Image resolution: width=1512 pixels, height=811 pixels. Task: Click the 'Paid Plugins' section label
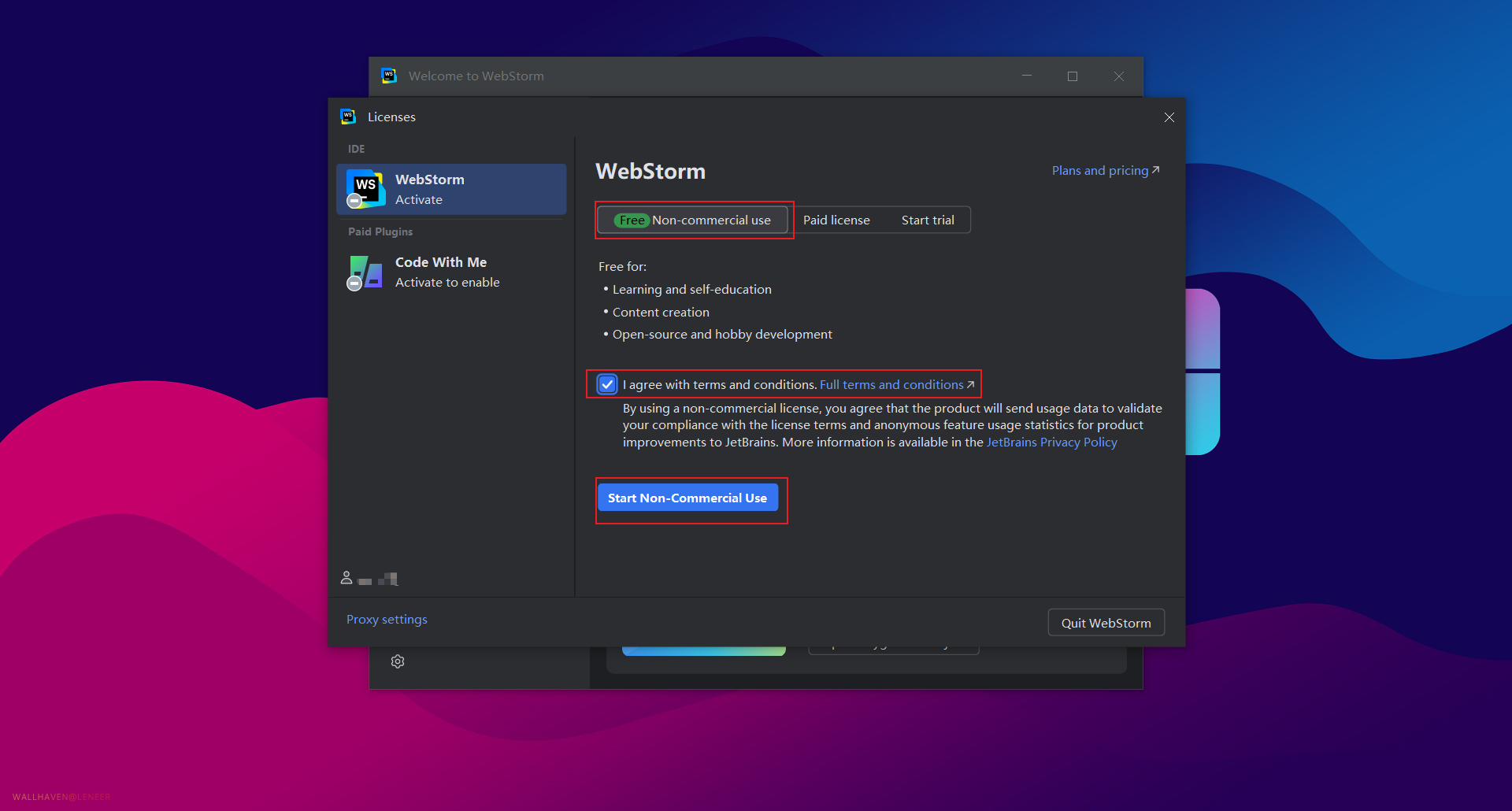coord(380,232)
